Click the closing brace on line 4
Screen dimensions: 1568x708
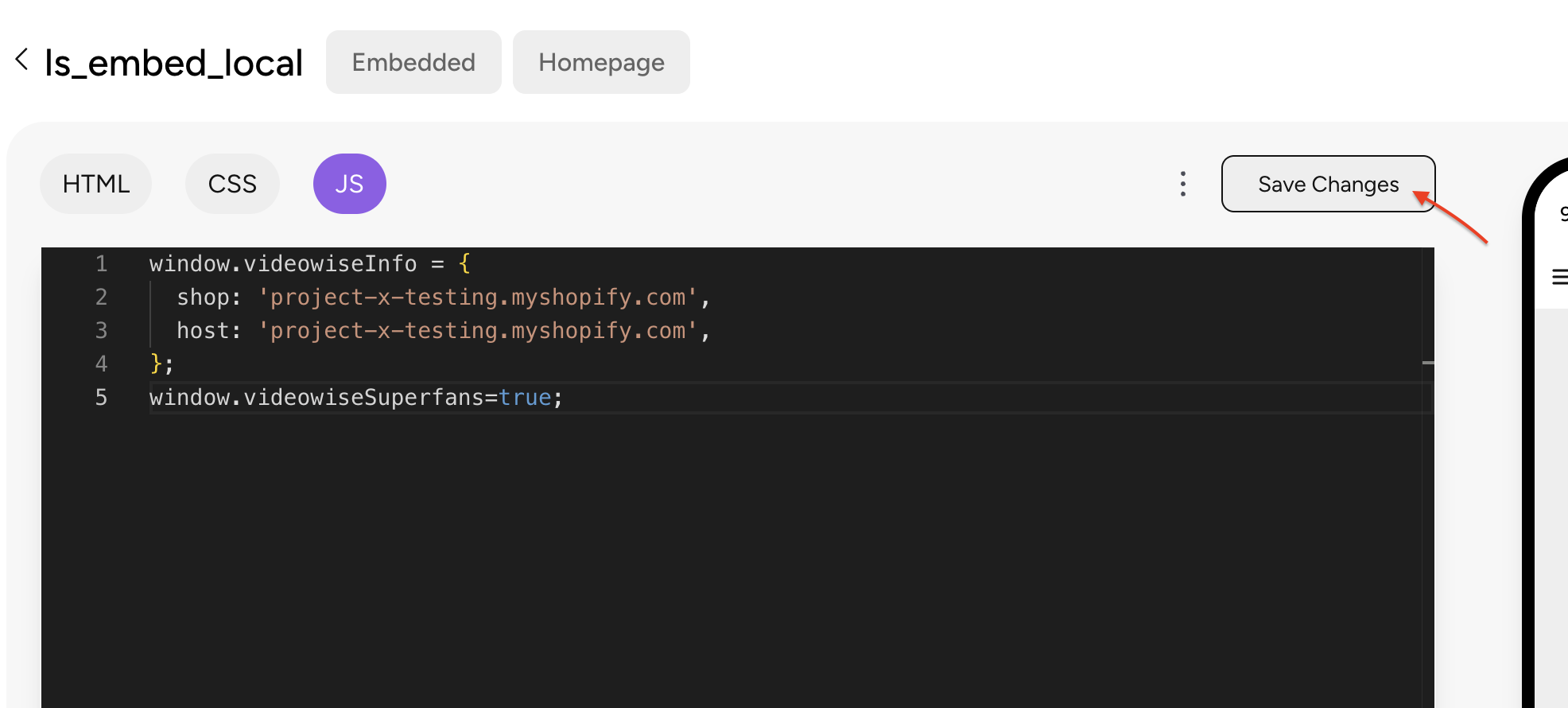point(156,364)
